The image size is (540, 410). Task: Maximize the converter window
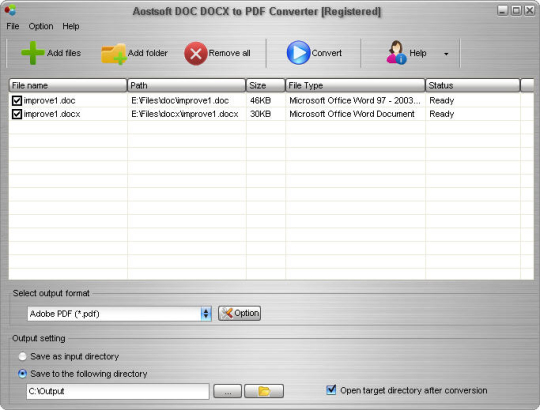(x=516, y=11)
